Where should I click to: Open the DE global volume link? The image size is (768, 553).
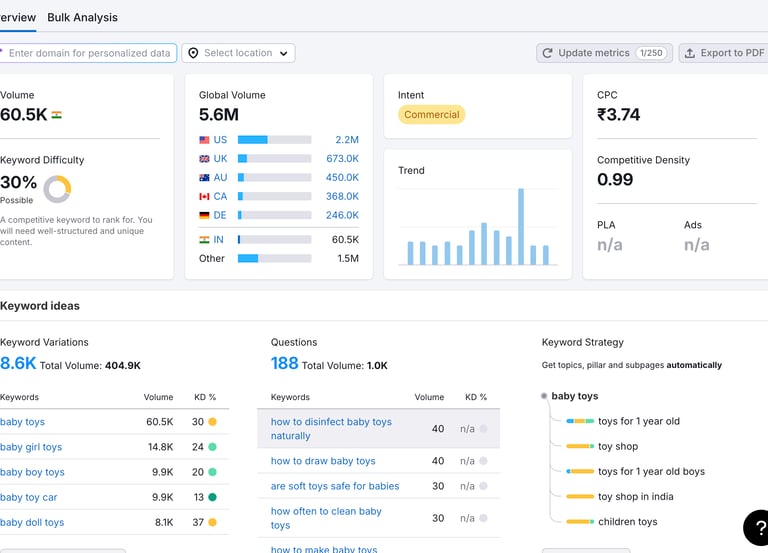click(220, 215)
